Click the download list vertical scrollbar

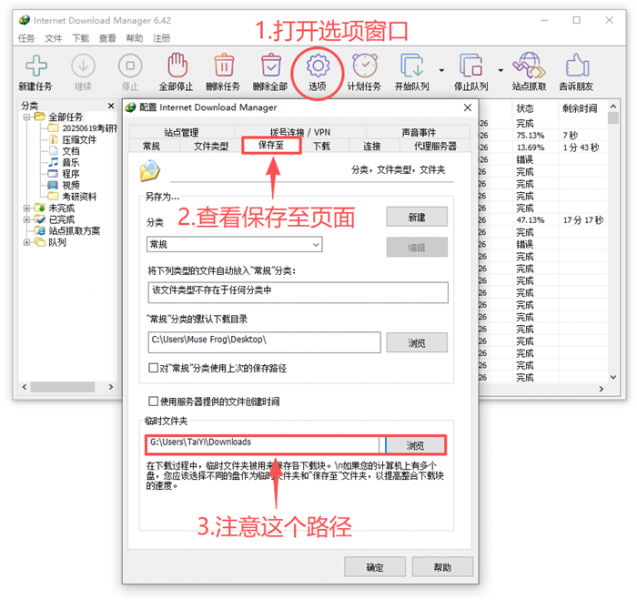pos(613,242)
